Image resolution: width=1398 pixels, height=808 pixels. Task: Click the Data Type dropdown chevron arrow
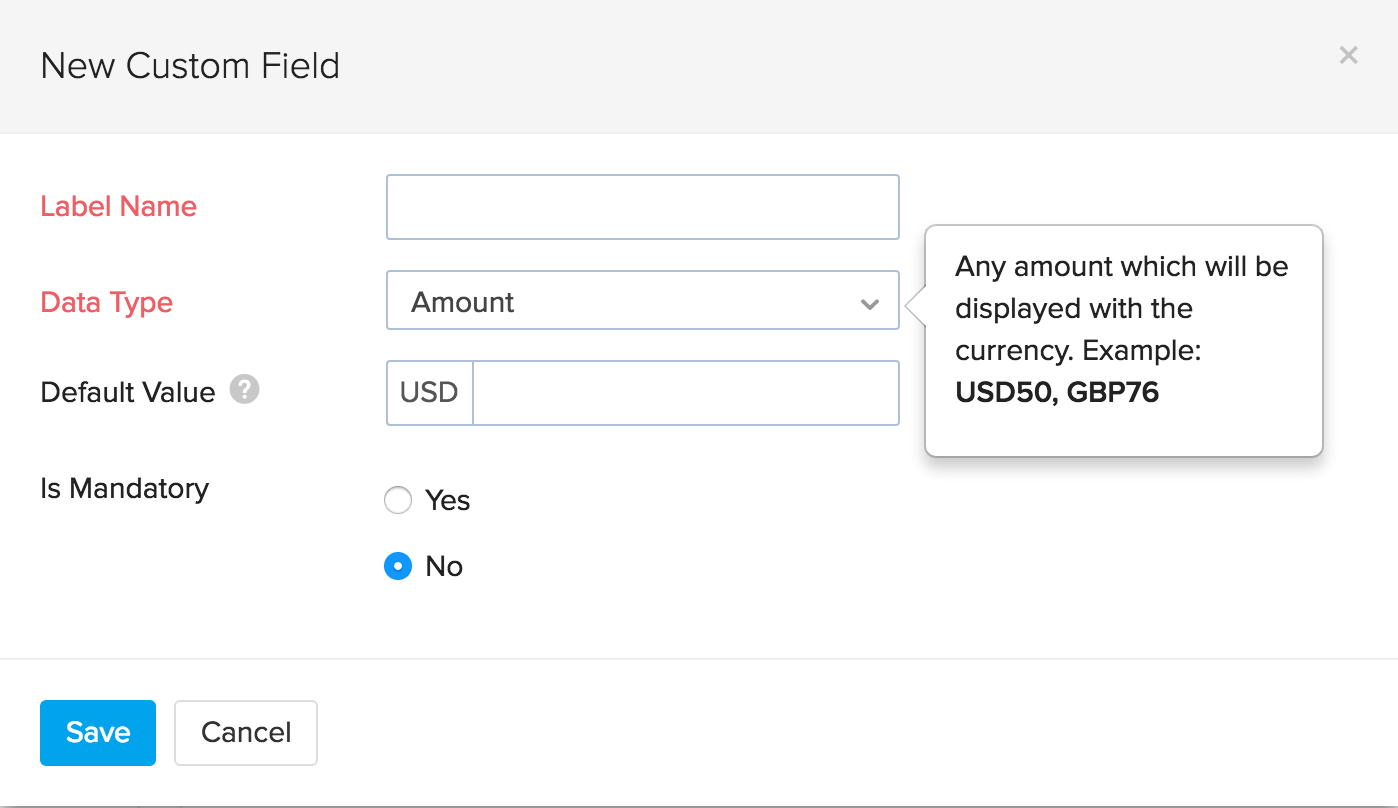point(869,303)
